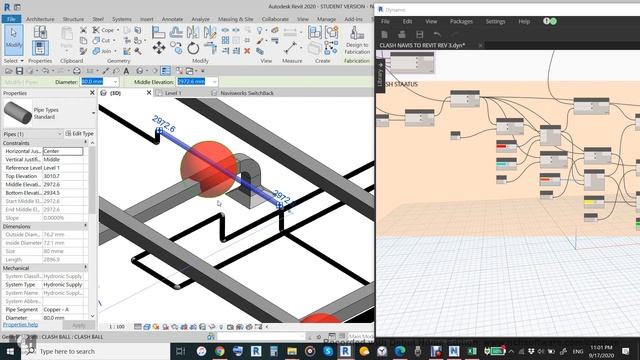Click the New file icon in Dynamo toolbar
640x360 pixels.
pyautogui.click(x=384, y=34)
